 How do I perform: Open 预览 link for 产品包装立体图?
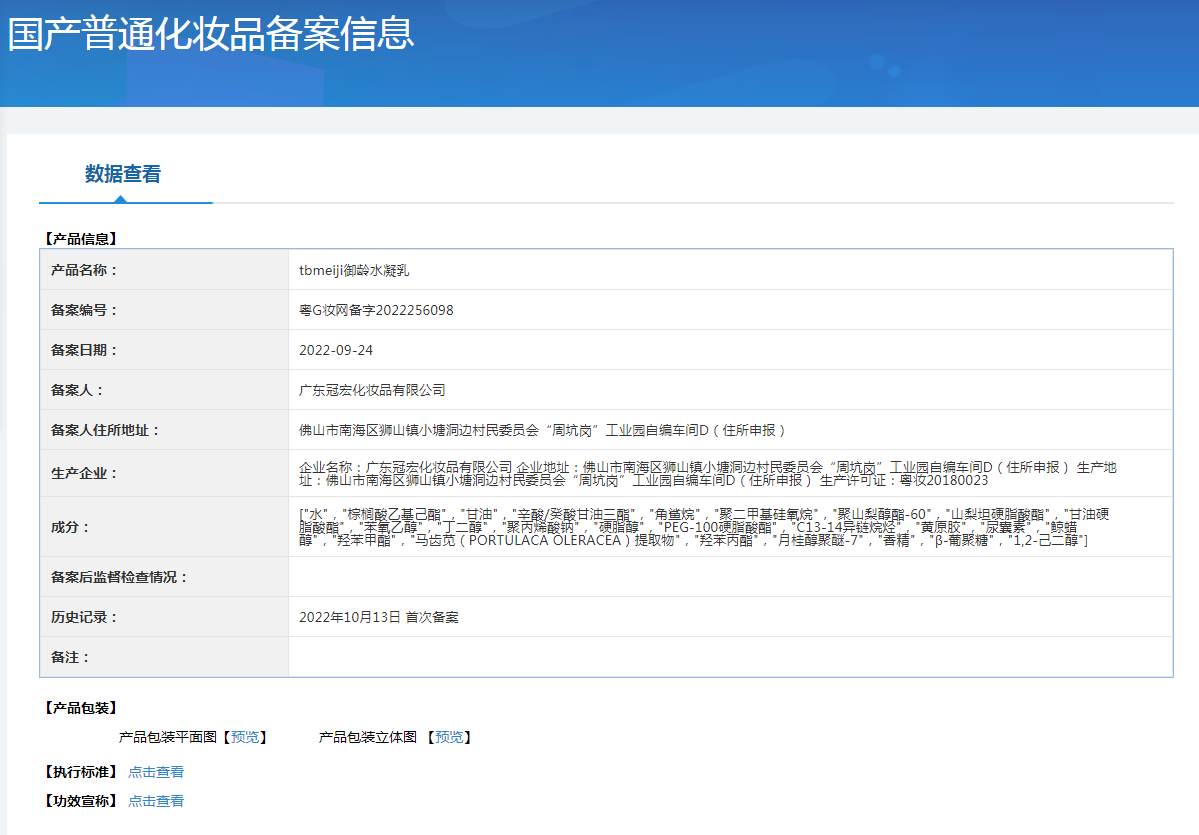pos(449,737)
